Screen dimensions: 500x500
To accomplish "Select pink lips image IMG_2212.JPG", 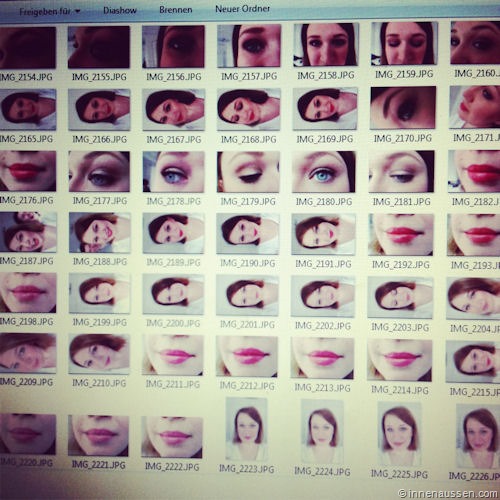I will 247,356.
